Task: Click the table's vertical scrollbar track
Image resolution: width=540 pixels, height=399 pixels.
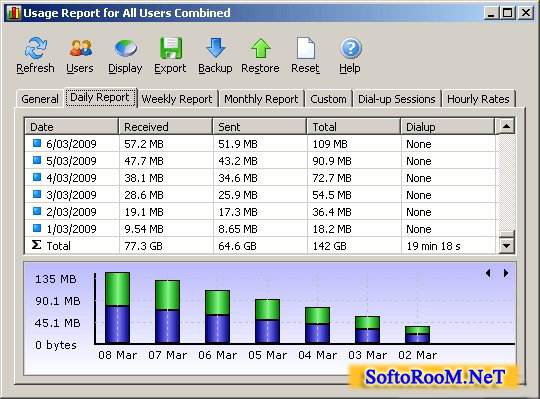Action: pyautogui.click(x=506, y=182)
